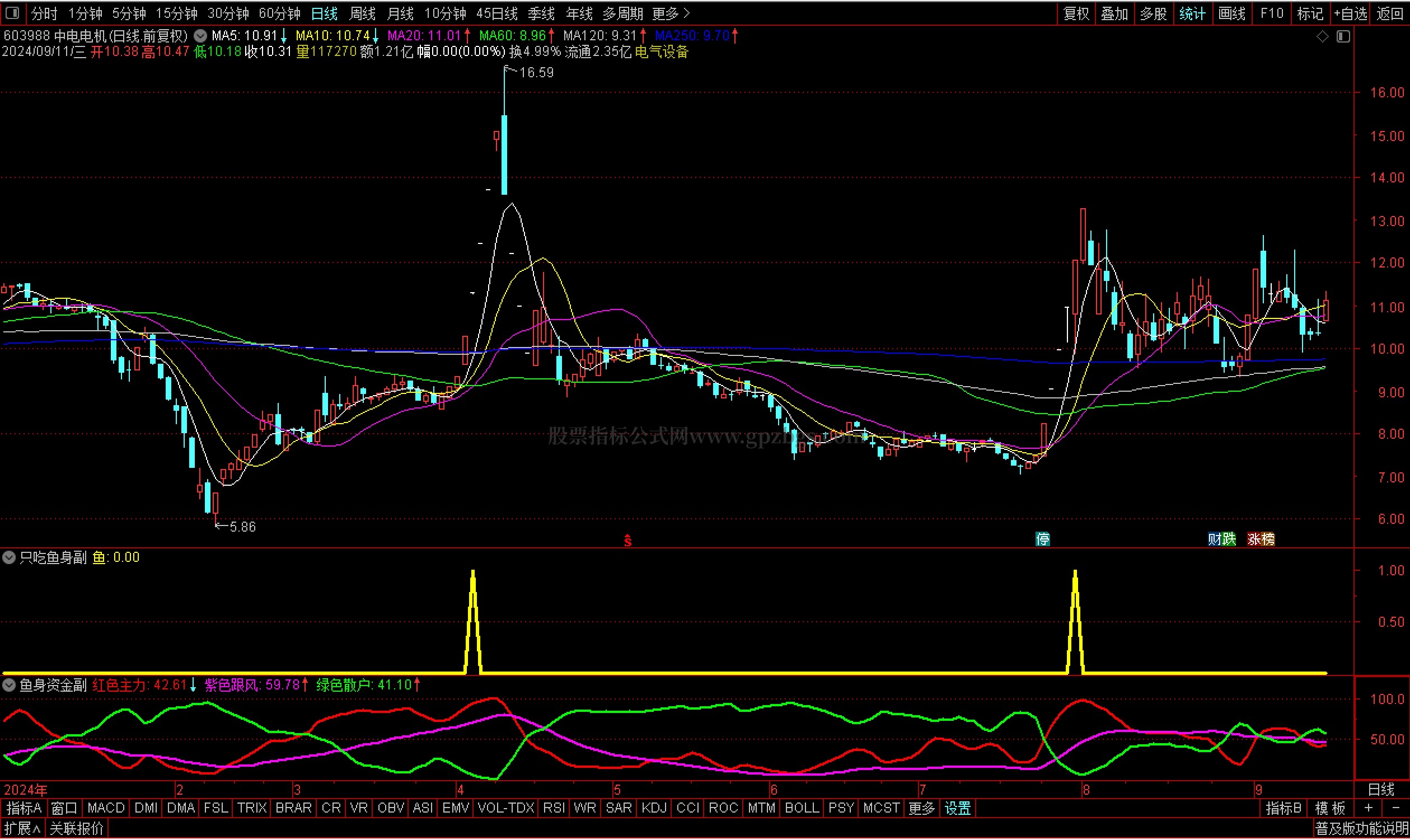Expand the 只吃鱼身副 indicator menu
Image resolution: width=1410 pixels, height=840 pixels.
point(9,558)
